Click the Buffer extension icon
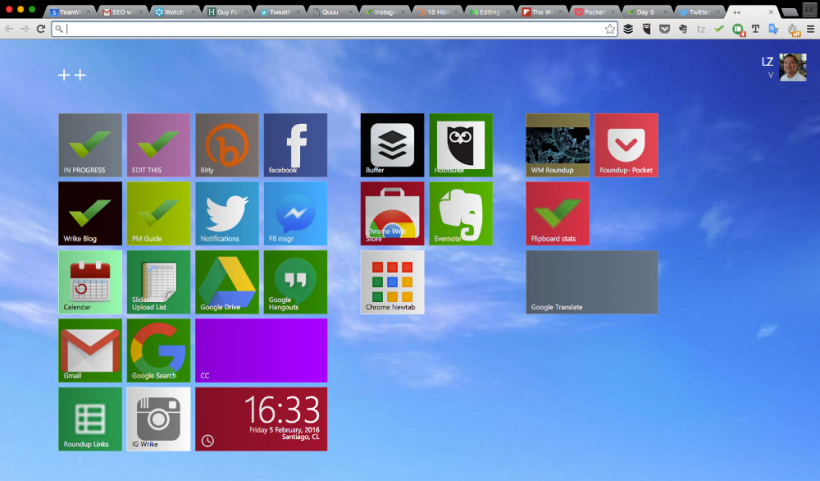The width and height of the screenshot is (820, 481). [628, 29]
